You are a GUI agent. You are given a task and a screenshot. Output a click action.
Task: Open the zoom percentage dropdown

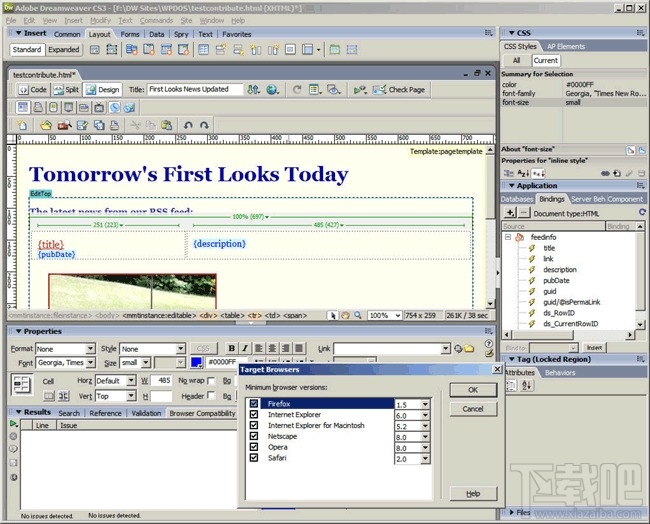coord(397,315)
